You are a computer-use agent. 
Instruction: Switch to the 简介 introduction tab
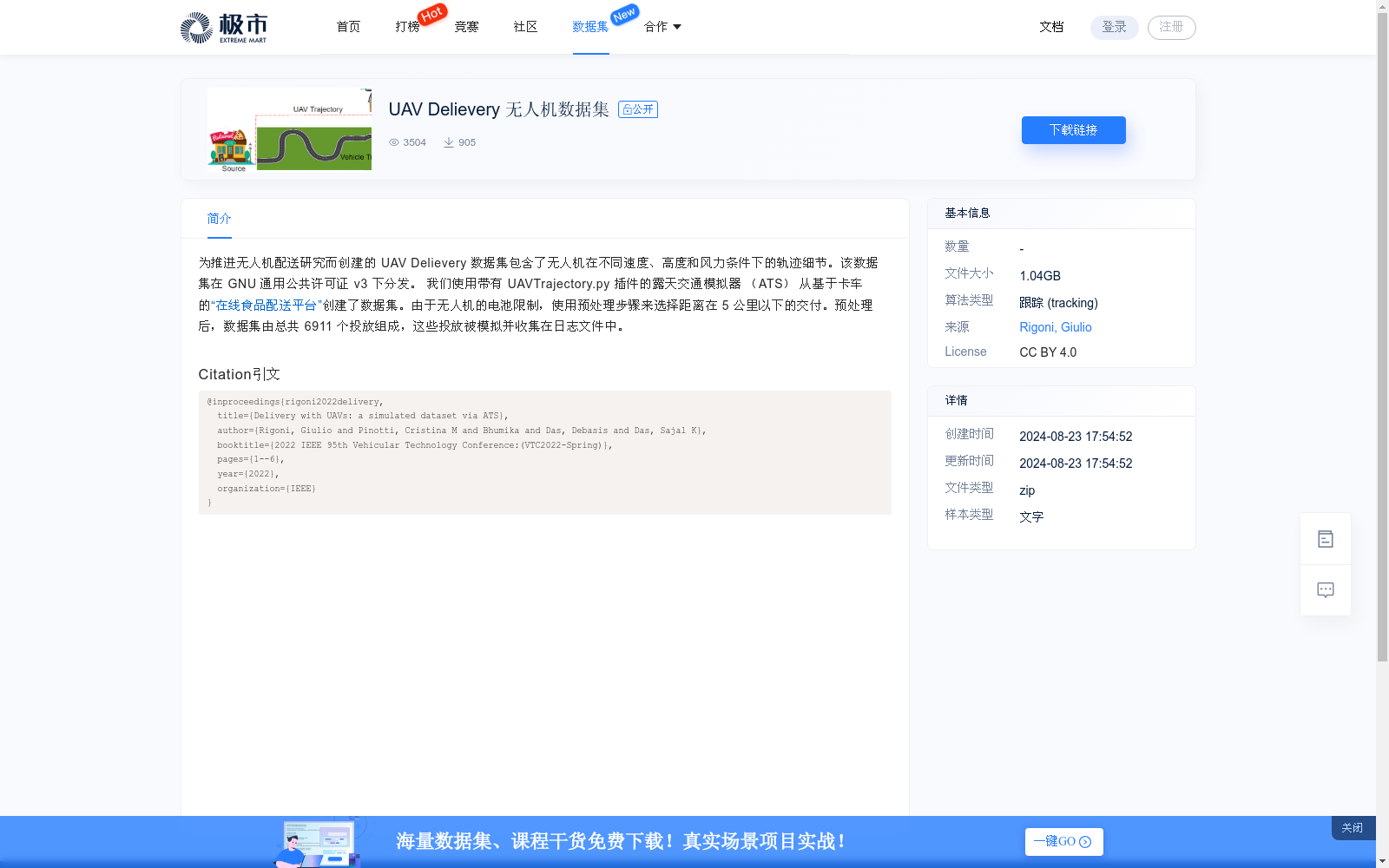[219, 219]
